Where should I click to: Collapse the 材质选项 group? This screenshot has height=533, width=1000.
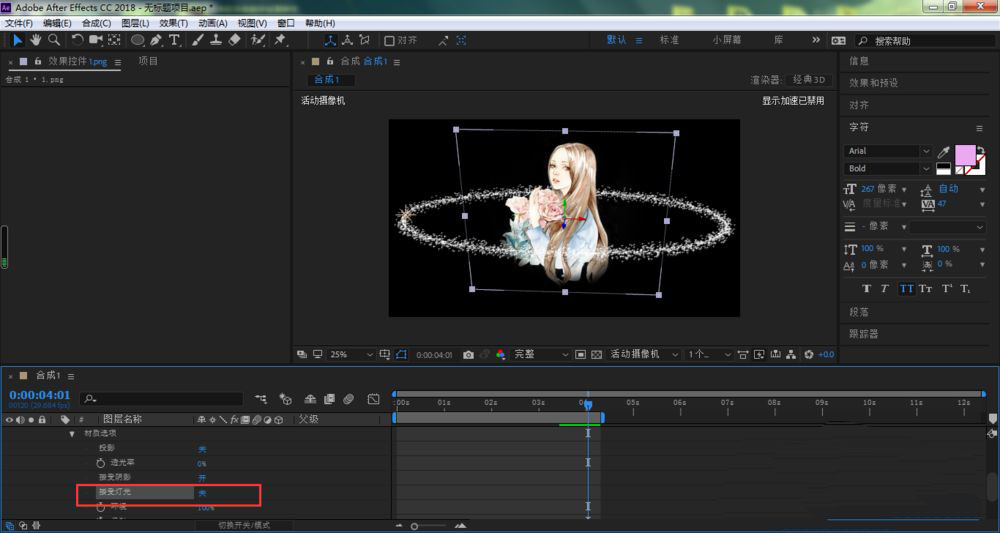pos(72,434)
